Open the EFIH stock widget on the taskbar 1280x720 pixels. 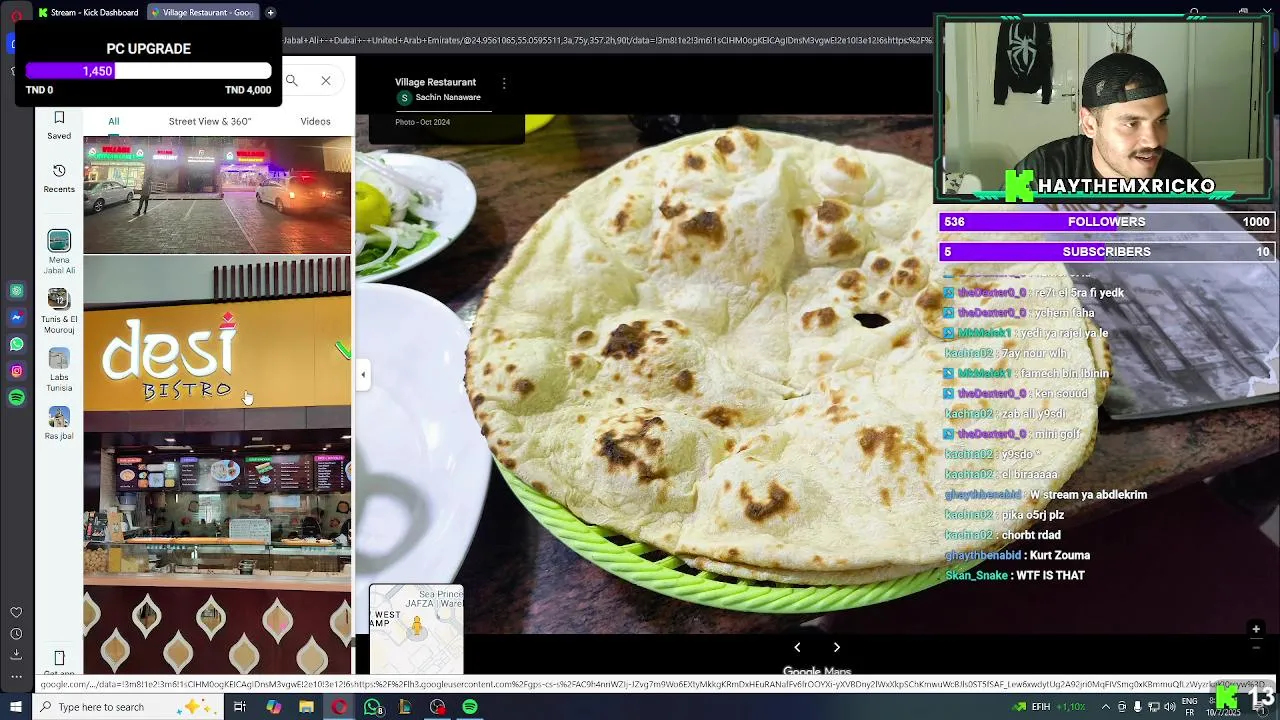click(1049, 707)
